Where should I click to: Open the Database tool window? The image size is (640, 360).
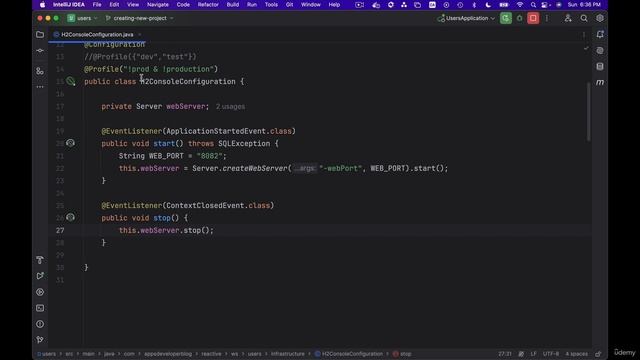point(600,67)
